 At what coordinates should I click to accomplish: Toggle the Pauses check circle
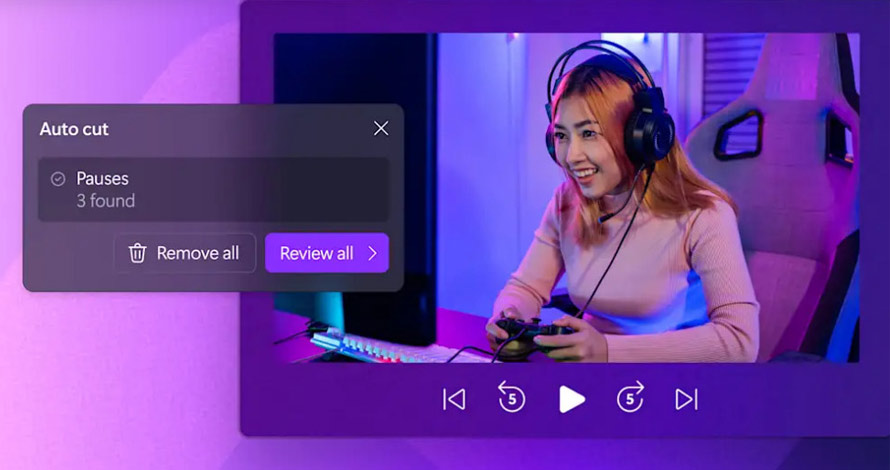coord(58,179)
